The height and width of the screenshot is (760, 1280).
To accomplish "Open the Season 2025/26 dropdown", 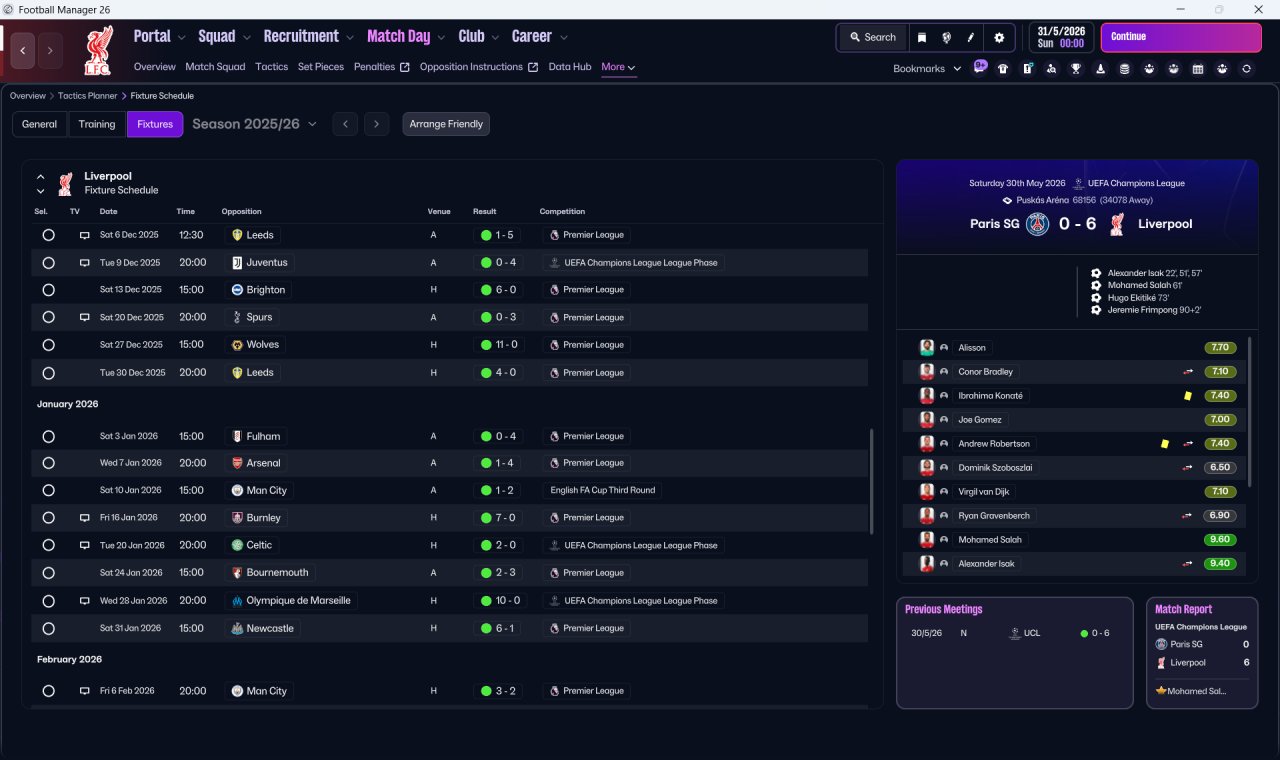I will (x=254, y=124).
